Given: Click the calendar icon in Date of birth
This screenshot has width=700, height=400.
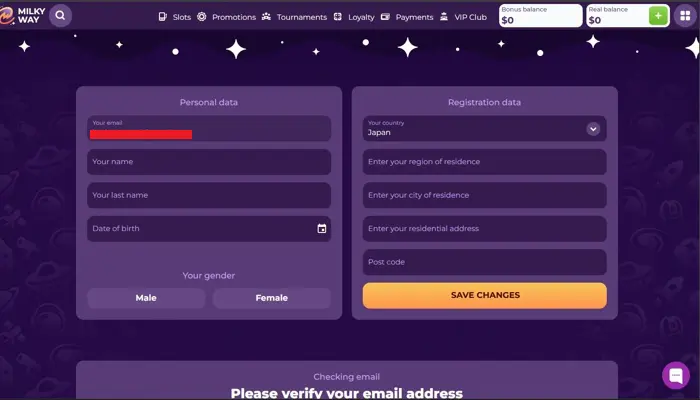Looking at the screenshot, I should click(322, 229).
